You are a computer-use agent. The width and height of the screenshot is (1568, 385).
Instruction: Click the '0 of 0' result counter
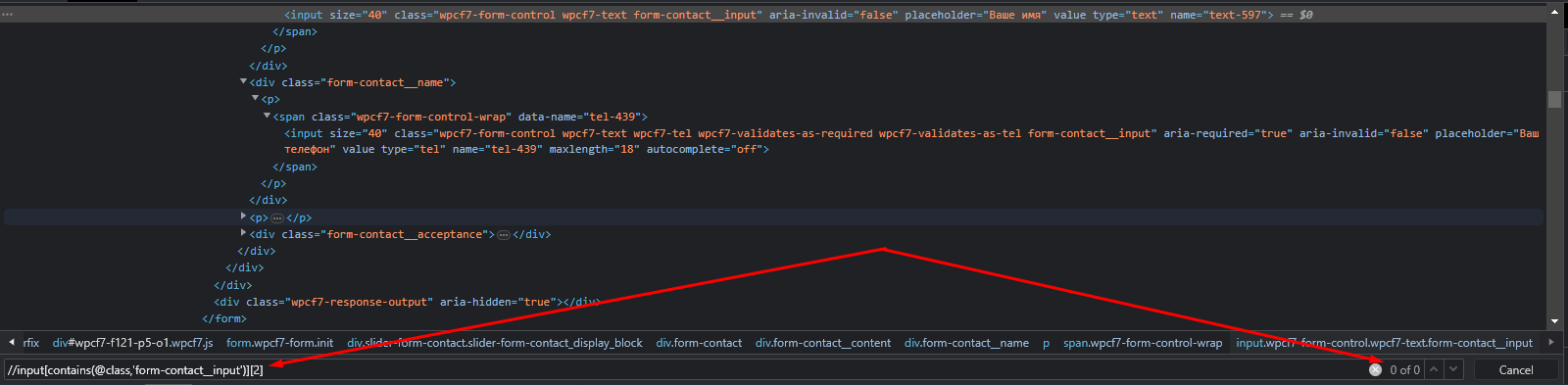tap(1404, 369)
